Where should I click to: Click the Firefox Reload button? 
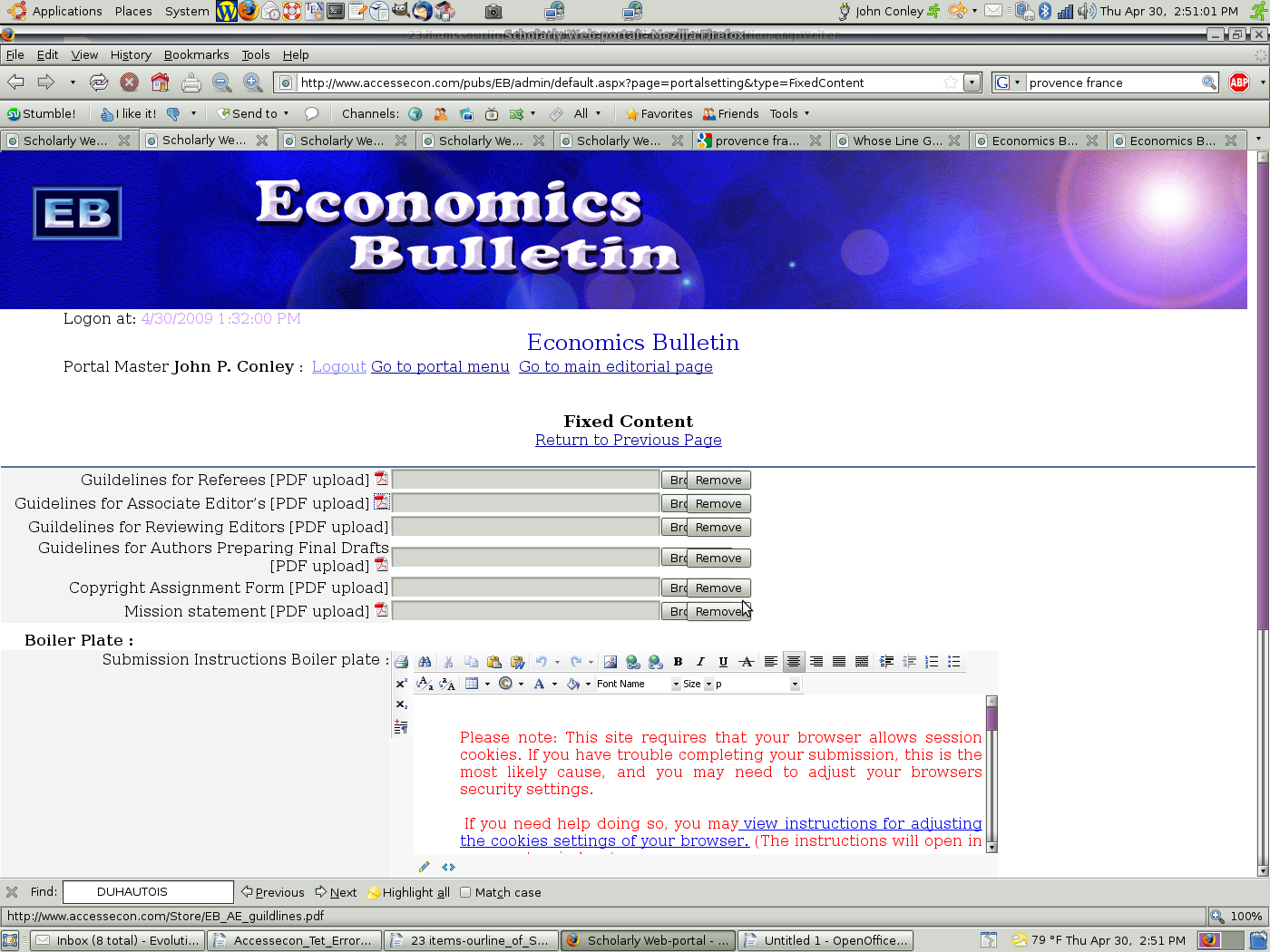(x=99, y=83)
